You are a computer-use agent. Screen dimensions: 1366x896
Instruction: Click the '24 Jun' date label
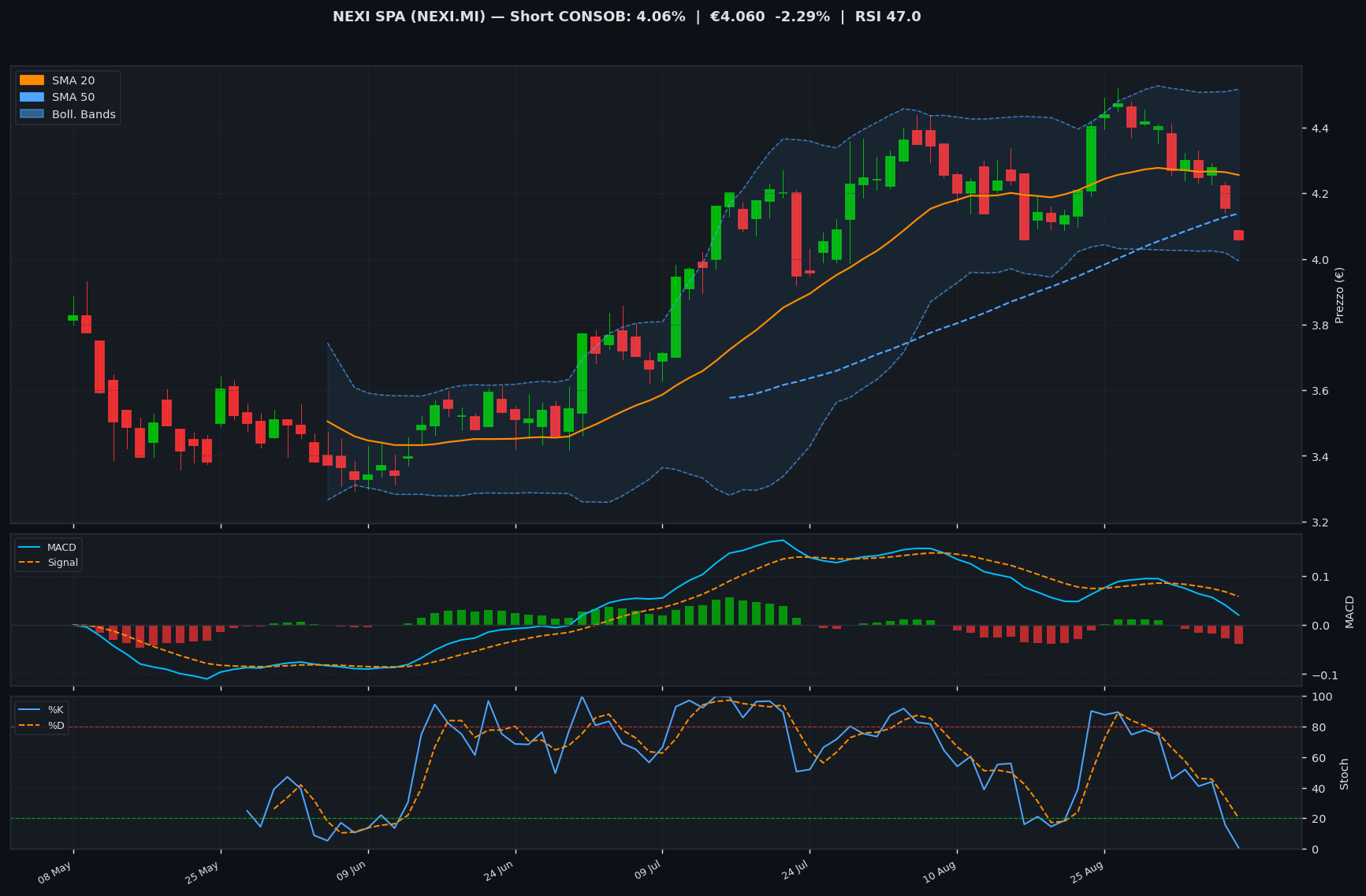pos(497,872)
